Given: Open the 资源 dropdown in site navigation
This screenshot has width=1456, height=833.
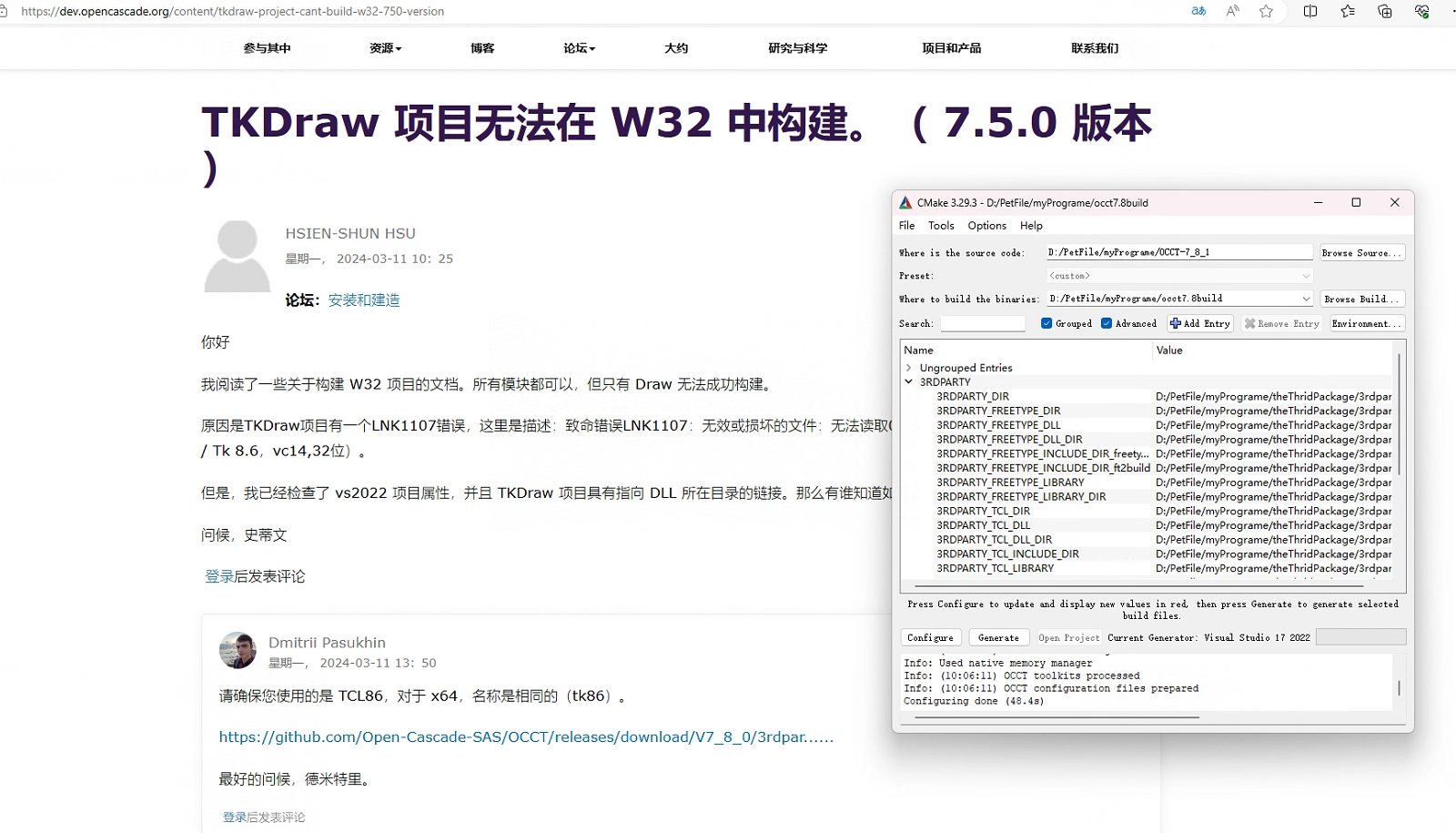Looking at the screenshot, I should [385, 48].
